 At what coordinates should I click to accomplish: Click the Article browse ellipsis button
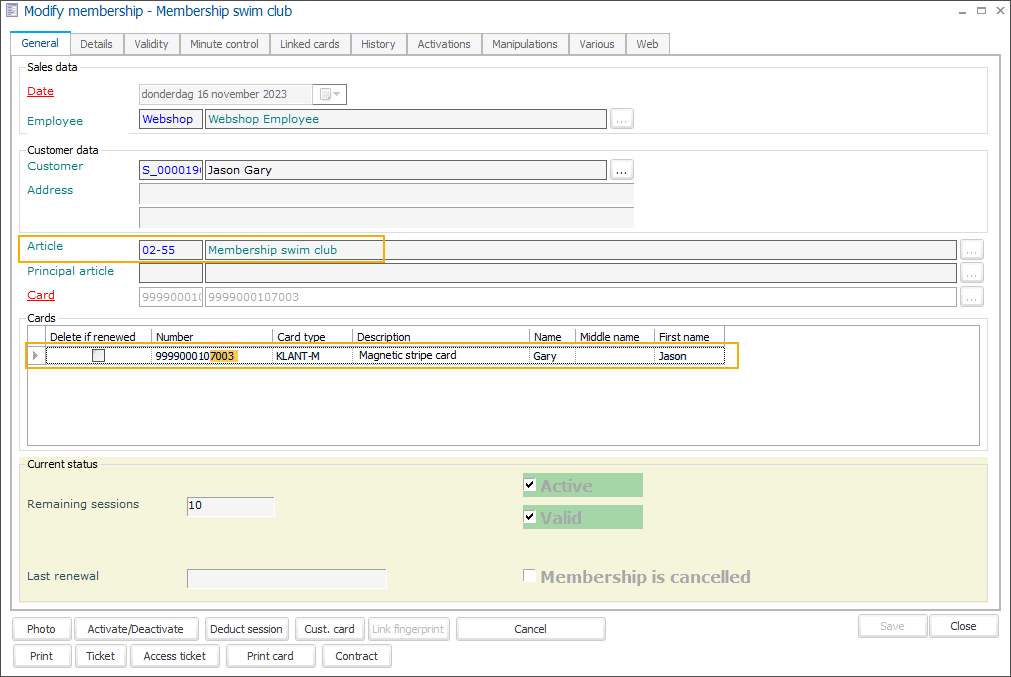click(x=971, y=250)
